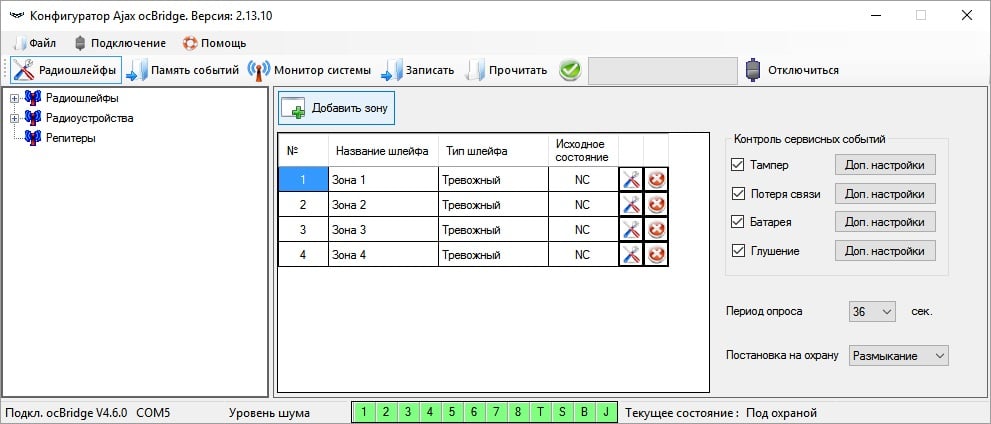Open the Радиошлейфы toolbar section
The image size is (991, 424).
coord(66,70)
